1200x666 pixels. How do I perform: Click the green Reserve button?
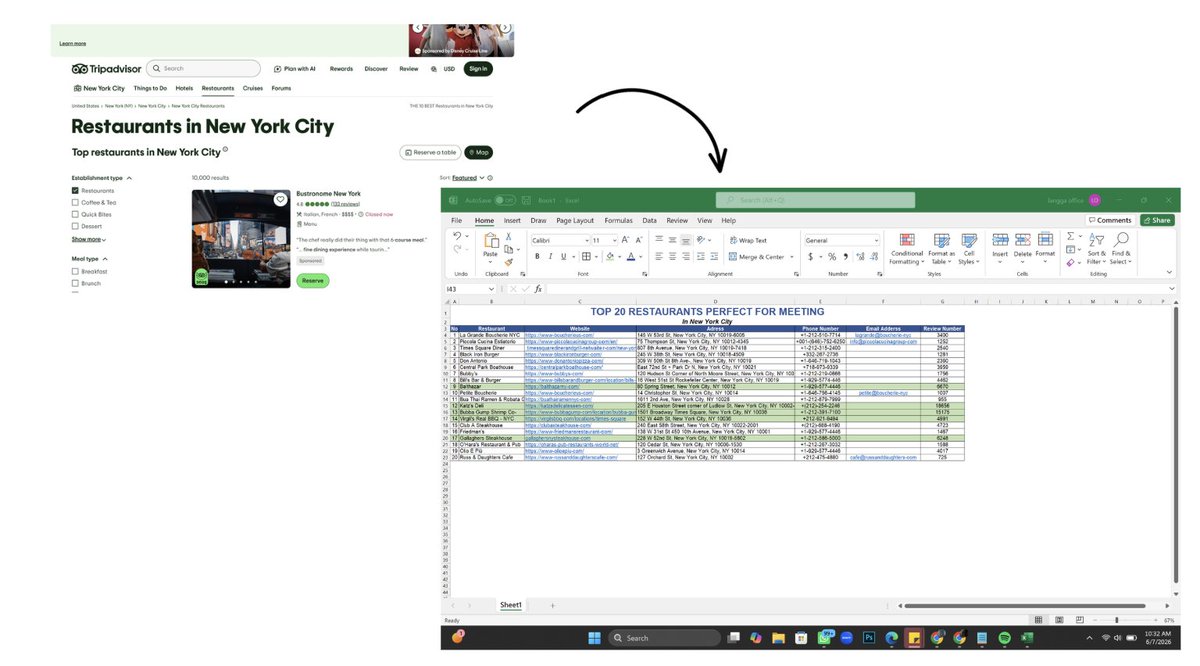pyautogui.click(x=313, y=281)
